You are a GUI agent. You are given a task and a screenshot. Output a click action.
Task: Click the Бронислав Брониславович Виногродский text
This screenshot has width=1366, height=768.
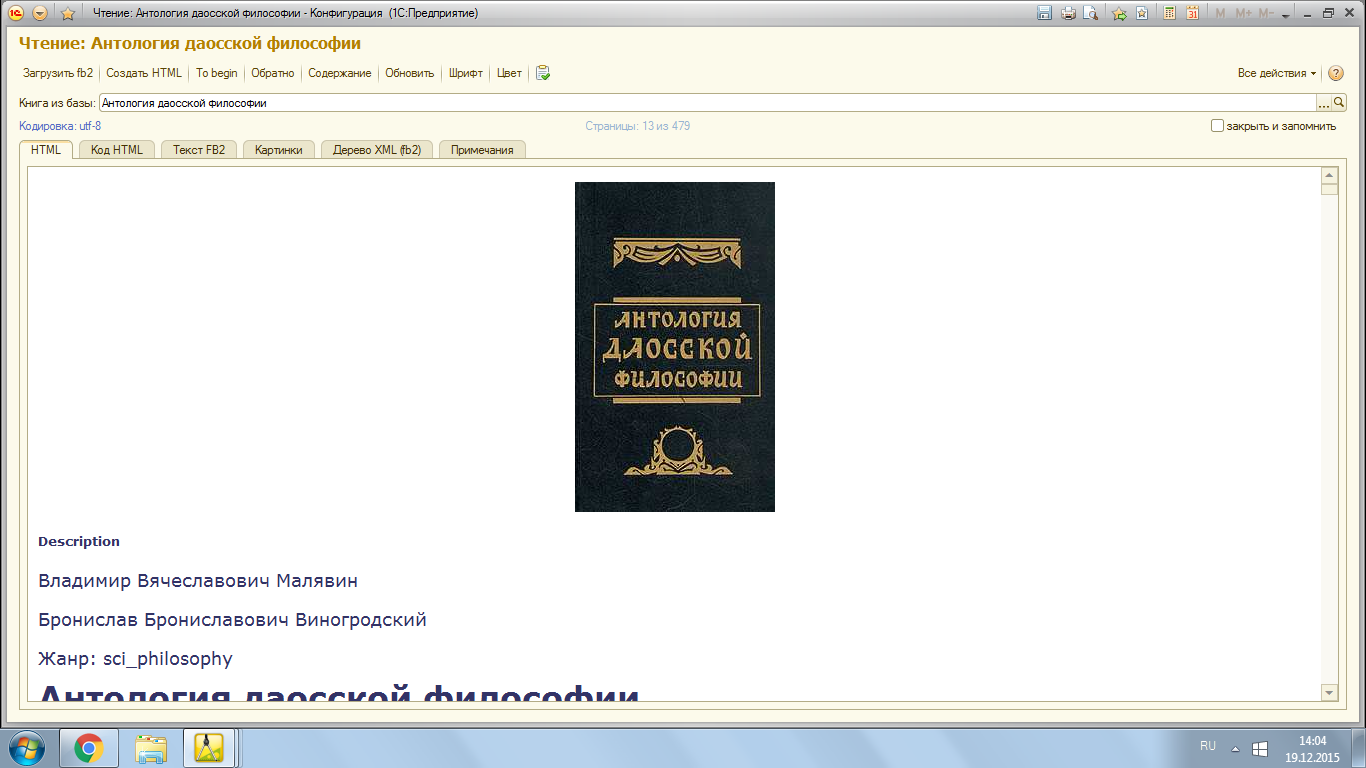[x=232, y=620]
